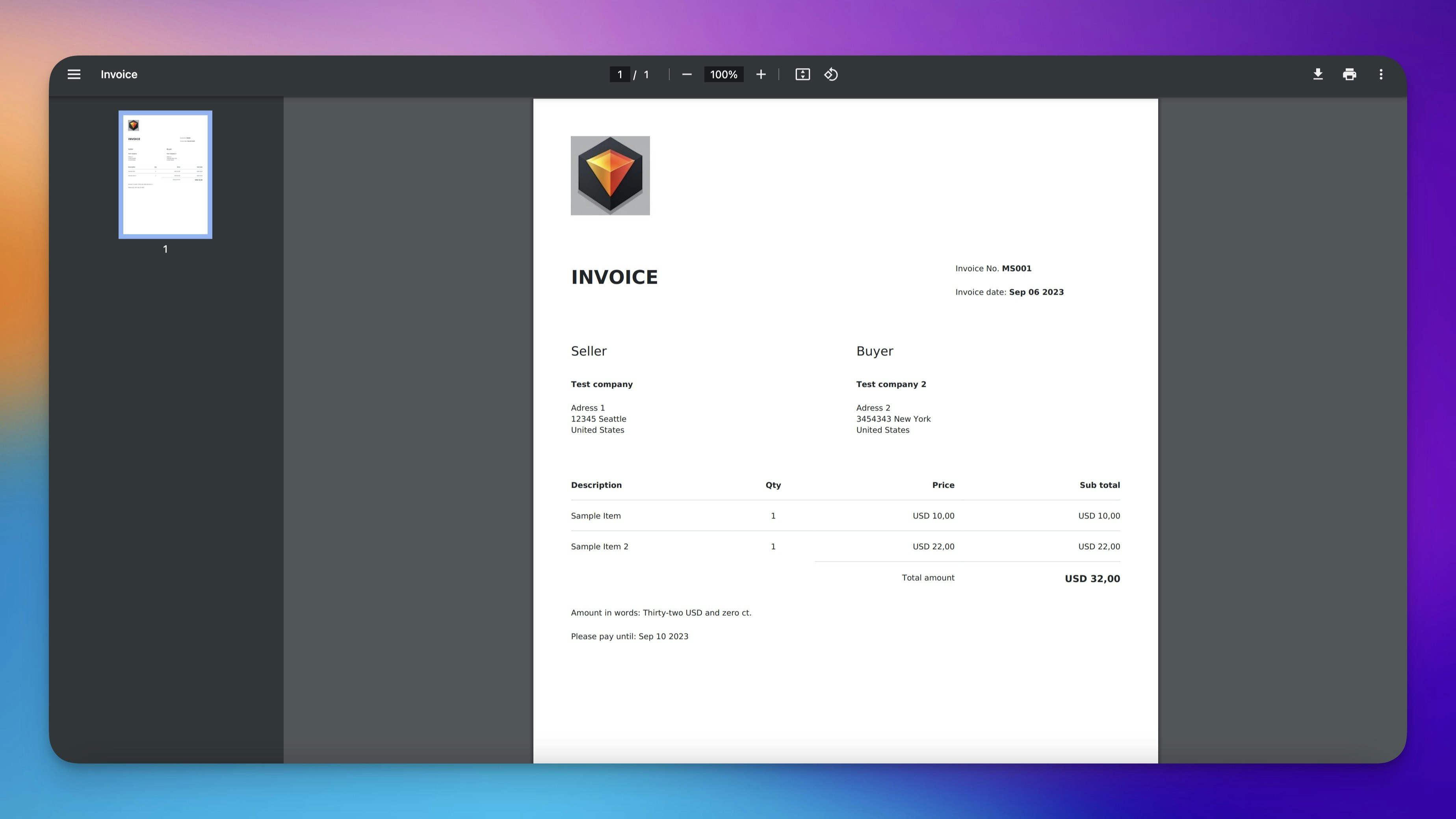Click the Sample Item 2 row

click(600, 546)
